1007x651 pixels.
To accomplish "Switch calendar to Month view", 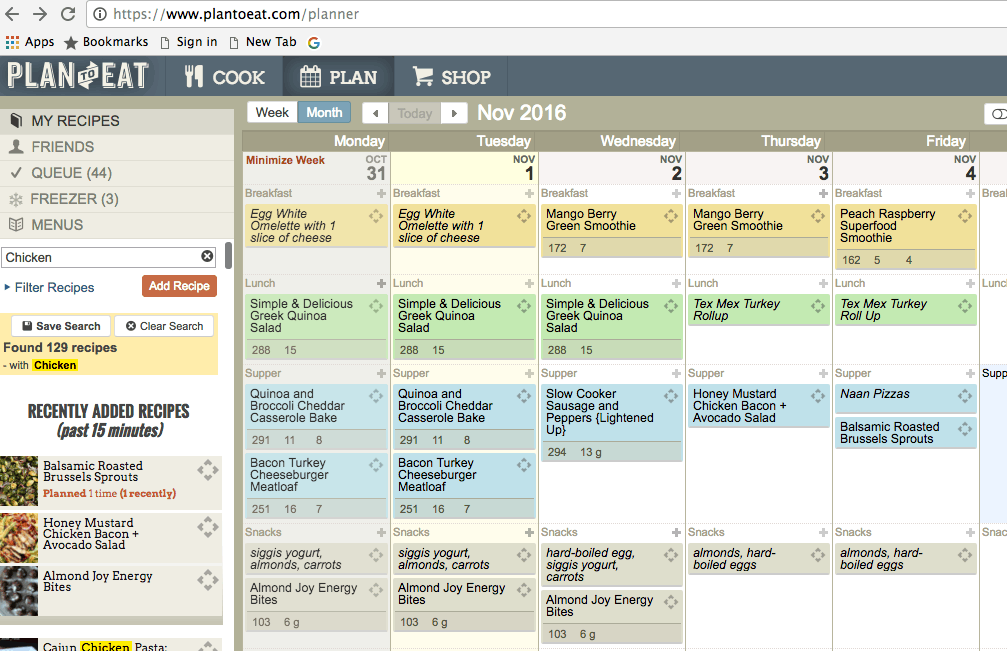I will pos(324,112).
